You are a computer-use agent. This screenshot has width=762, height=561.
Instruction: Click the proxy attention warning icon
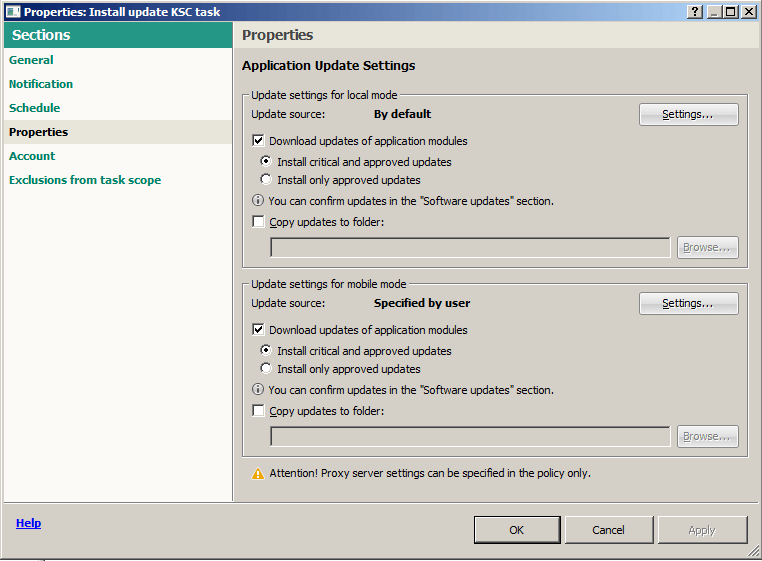pyautogui.click(x=258, y=473)
